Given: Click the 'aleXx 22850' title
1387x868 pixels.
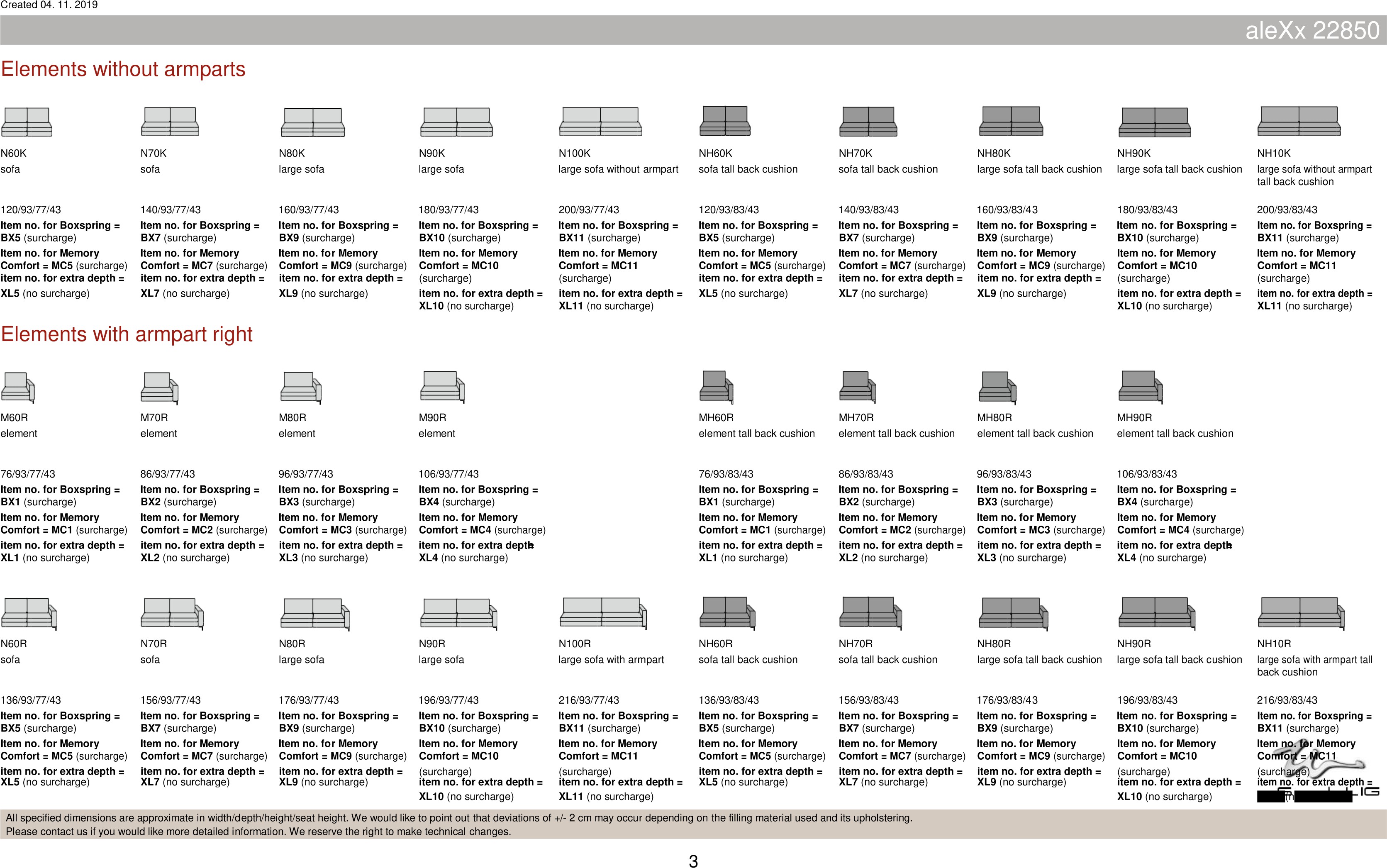Looking at the screenshot, I should coord(1312,30).
